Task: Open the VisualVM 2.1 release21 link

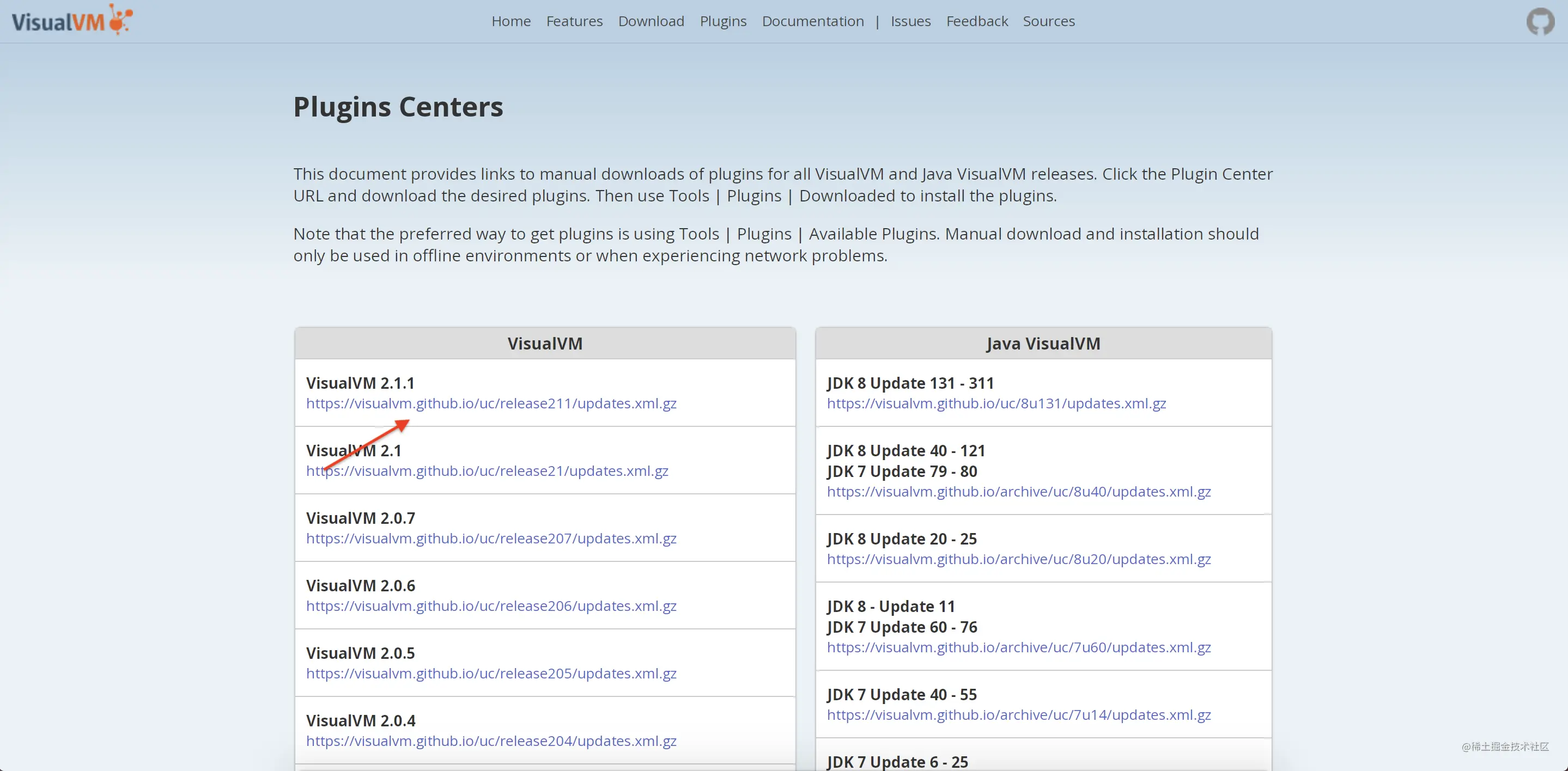Action: pyautogui.click(x=487, y=471)
